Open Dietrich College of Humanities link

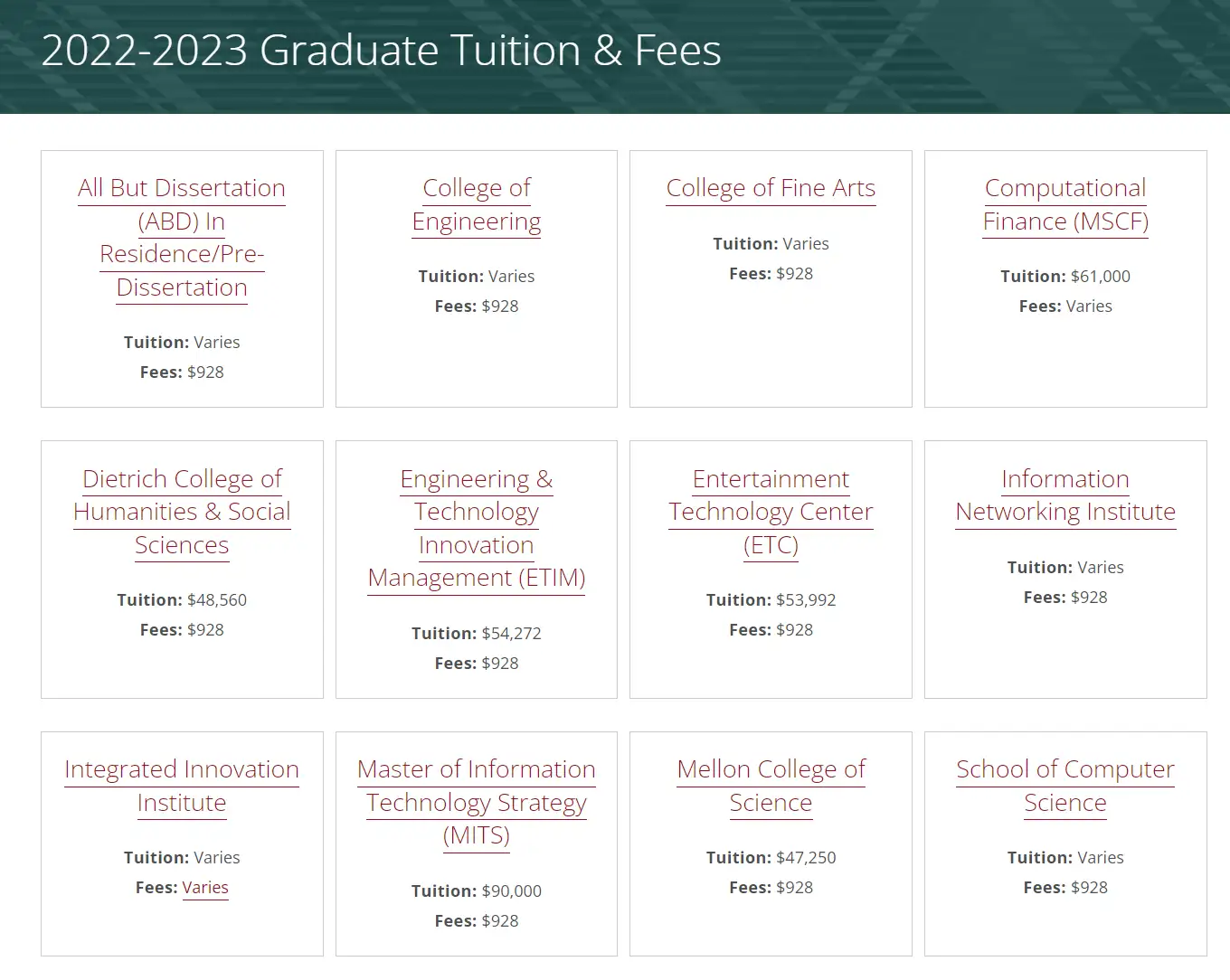[x=182, y=479]
